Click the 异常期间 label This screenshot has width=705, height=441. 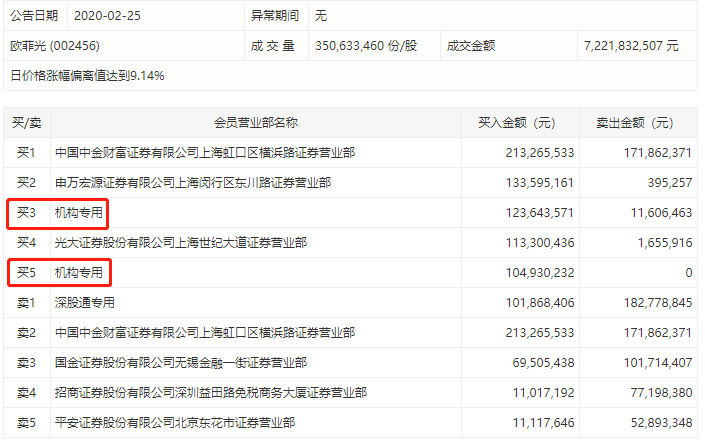(x=275, y=16)
